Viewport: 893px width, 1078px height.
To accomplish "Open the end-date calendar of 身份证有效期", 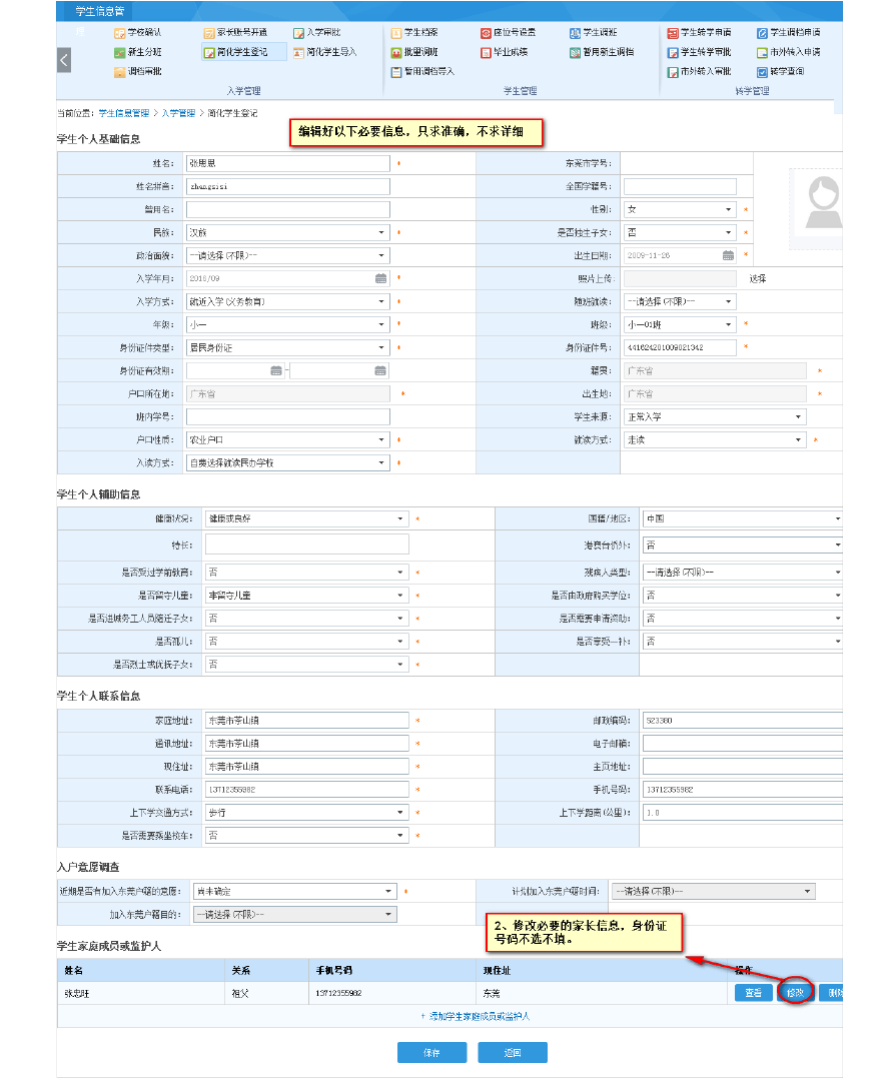I will click(380, 371).
